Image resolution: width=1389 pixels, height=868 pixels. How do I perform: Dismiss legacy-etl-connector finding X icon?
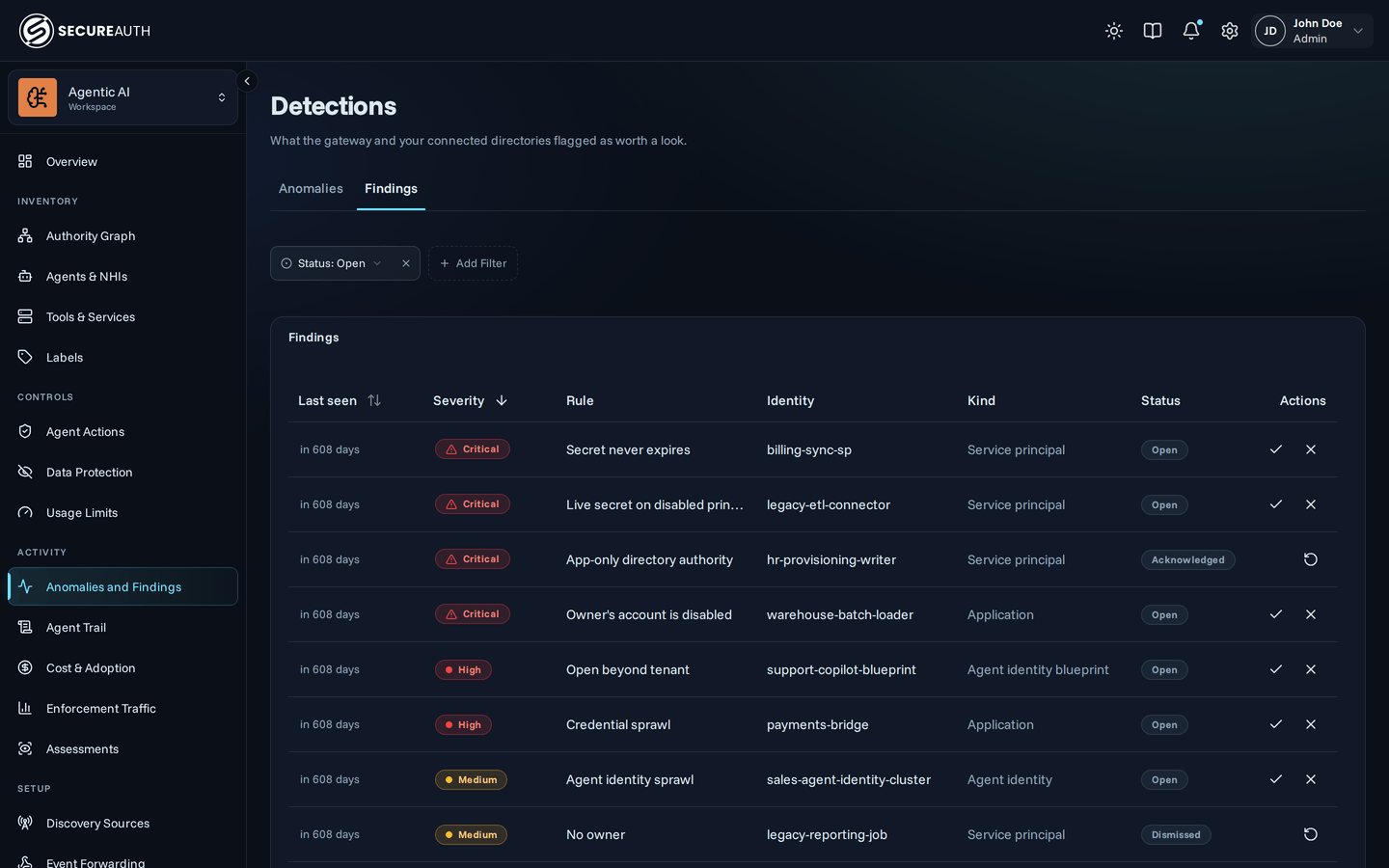tap(1311, 504)
